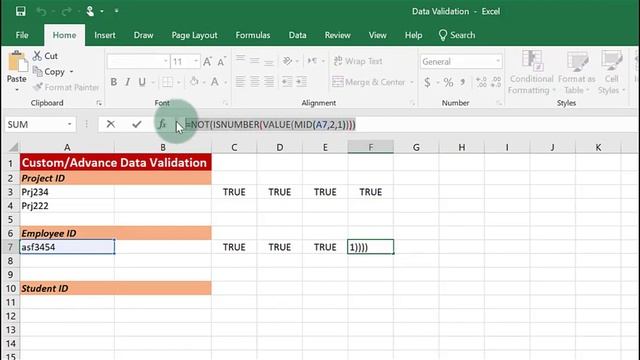Toggle Underline formatting

(x=142, y=82)
